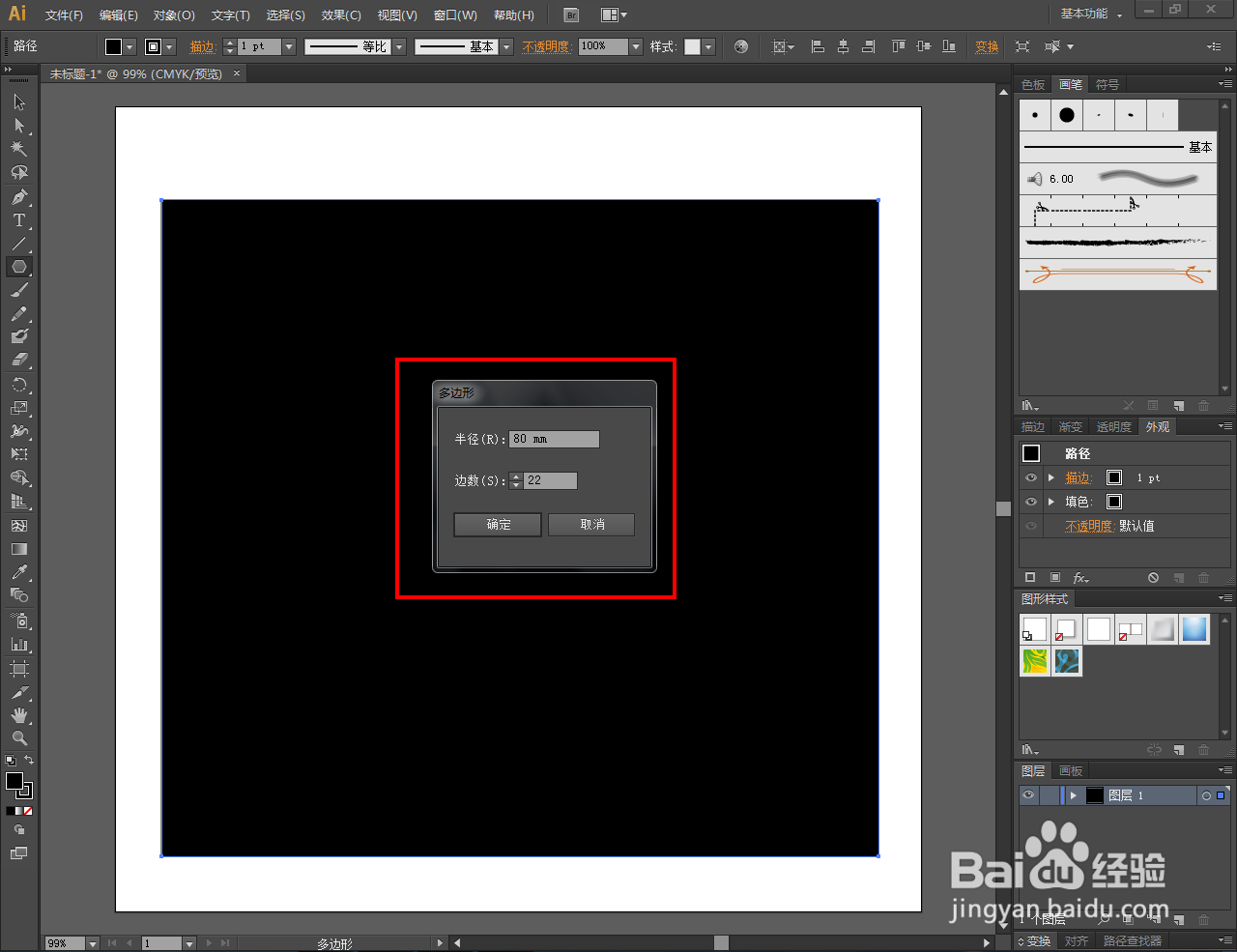The image size is (1237, 952).
Task: Select the Line Segment tool
Action: coord(19,244)
